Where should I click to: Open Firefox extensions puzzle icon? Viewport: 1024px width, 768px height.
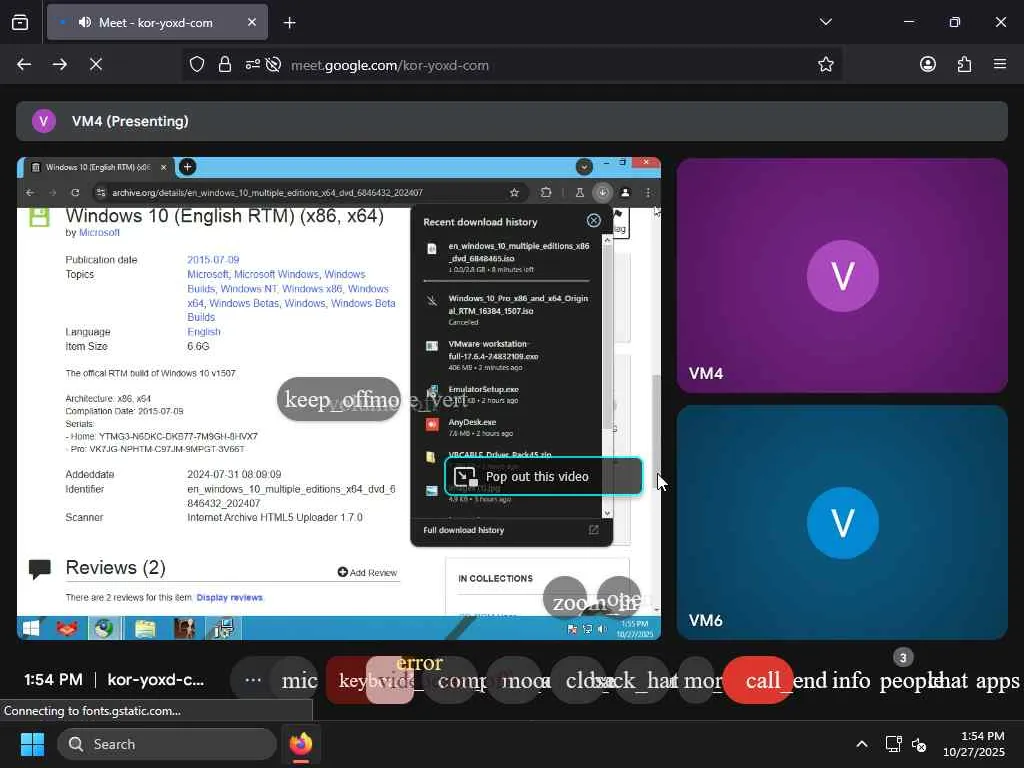964,64
